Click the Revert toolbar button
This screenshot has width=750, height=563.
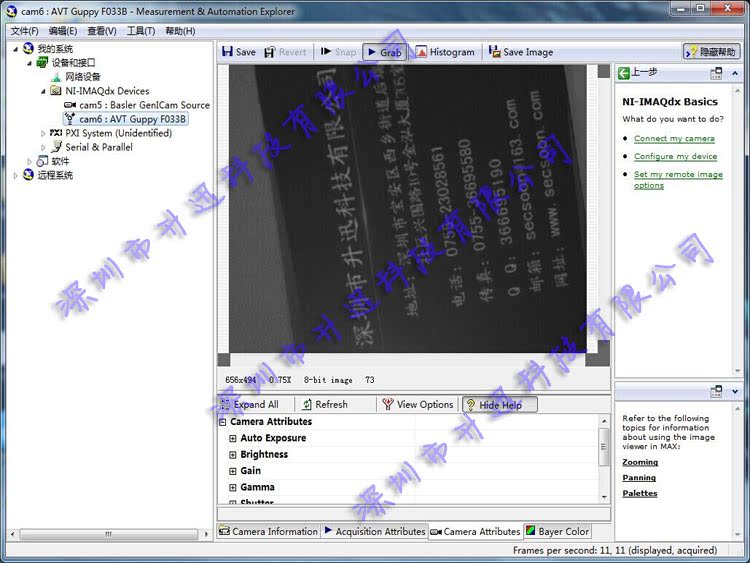[285, 52]
